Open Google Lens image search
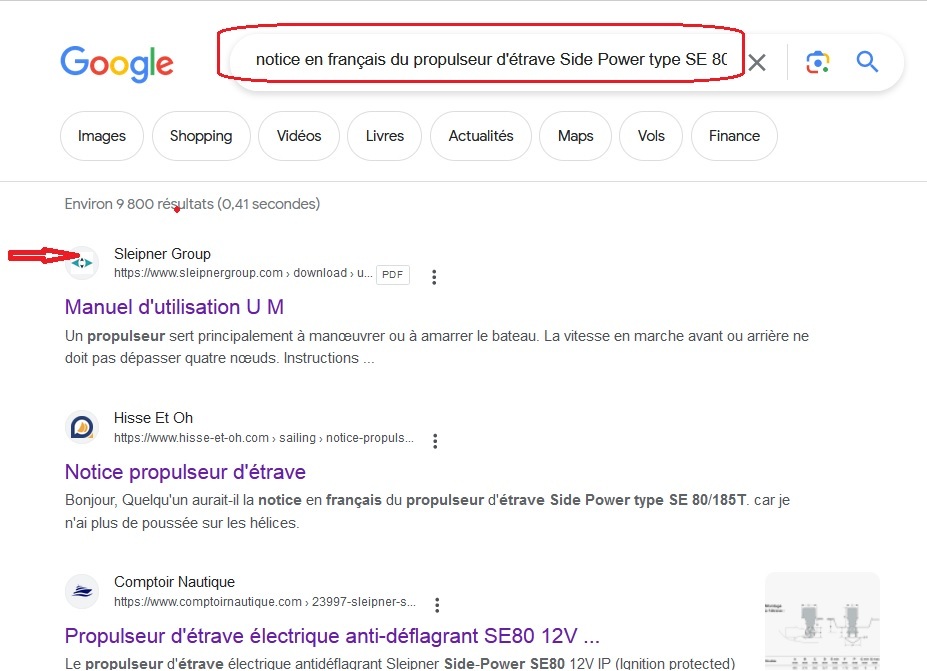This screenshot has width=927, height=671. tap(818, 62)
